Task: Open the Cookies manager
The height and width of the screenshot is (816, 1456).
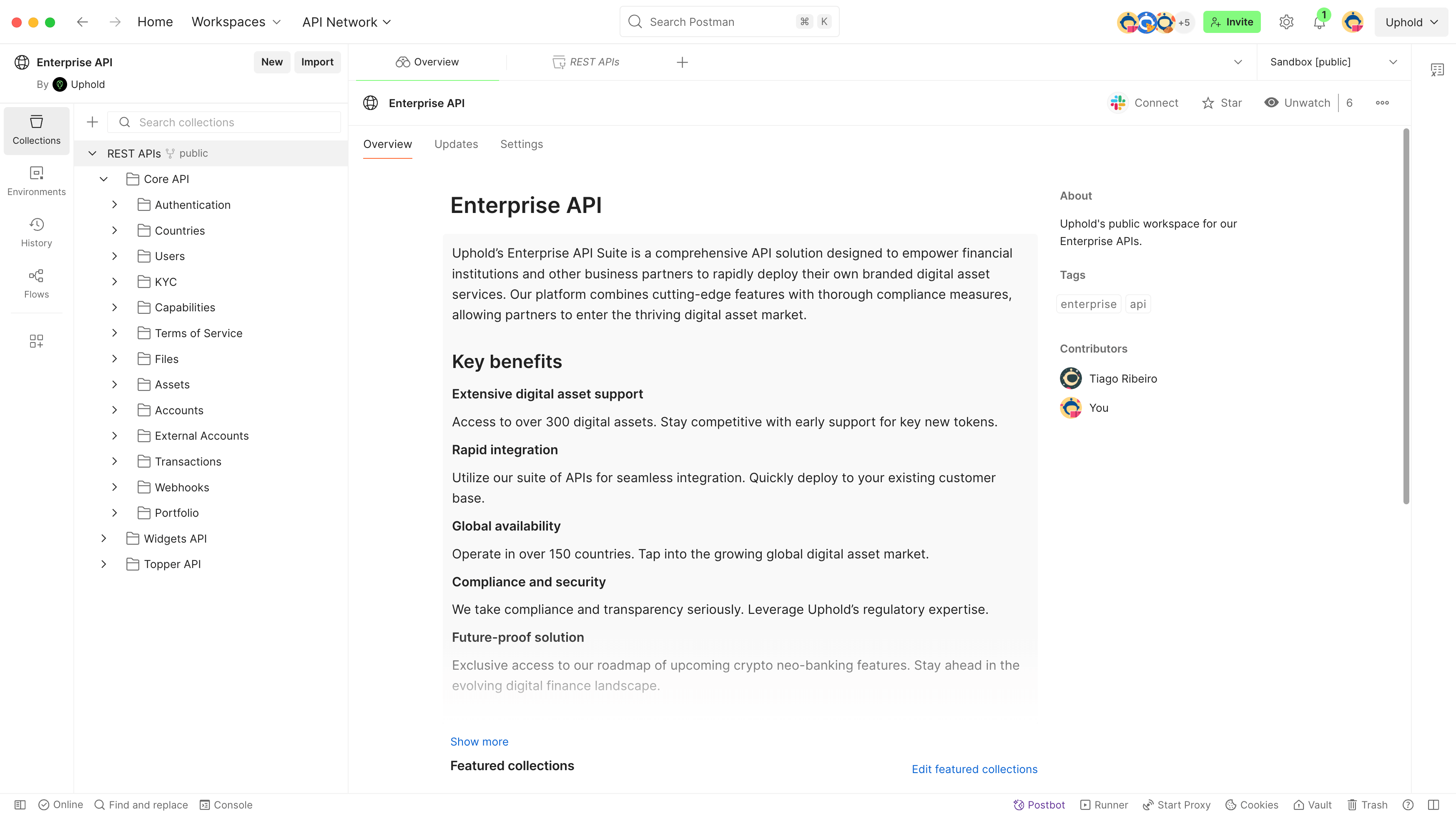Action: click(1252, 805)
